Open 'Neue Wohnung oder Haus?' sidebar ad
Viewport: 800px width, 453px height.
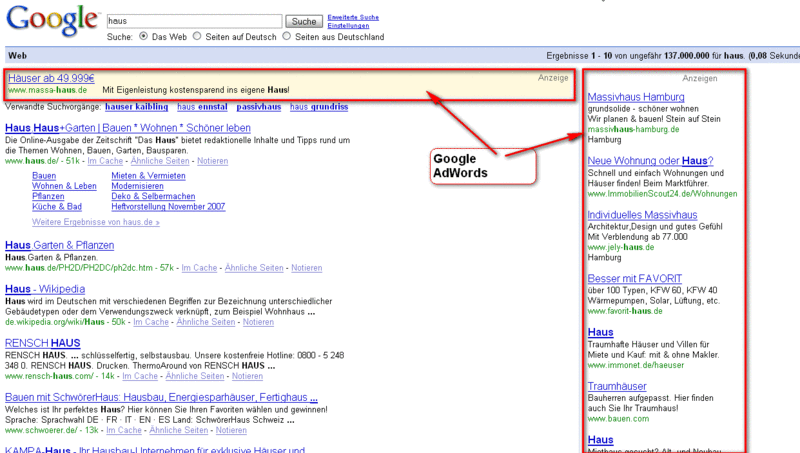click(x=650, y=161)
